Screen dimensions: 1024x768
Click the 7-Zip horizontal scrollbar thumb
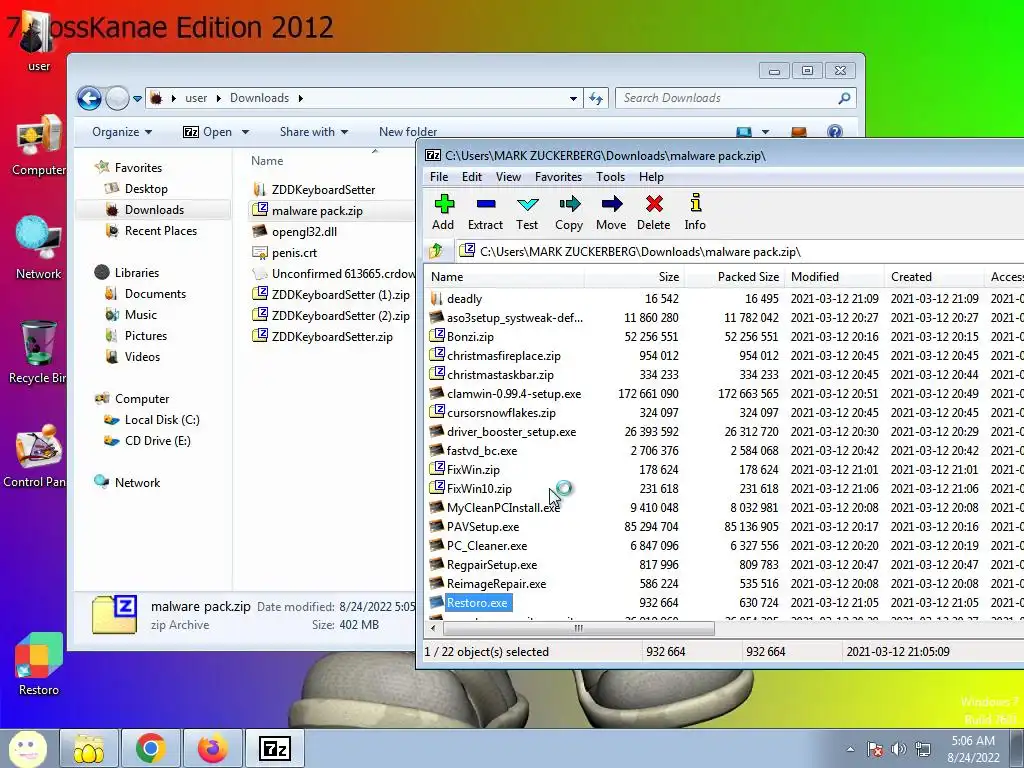click(579, 628)
